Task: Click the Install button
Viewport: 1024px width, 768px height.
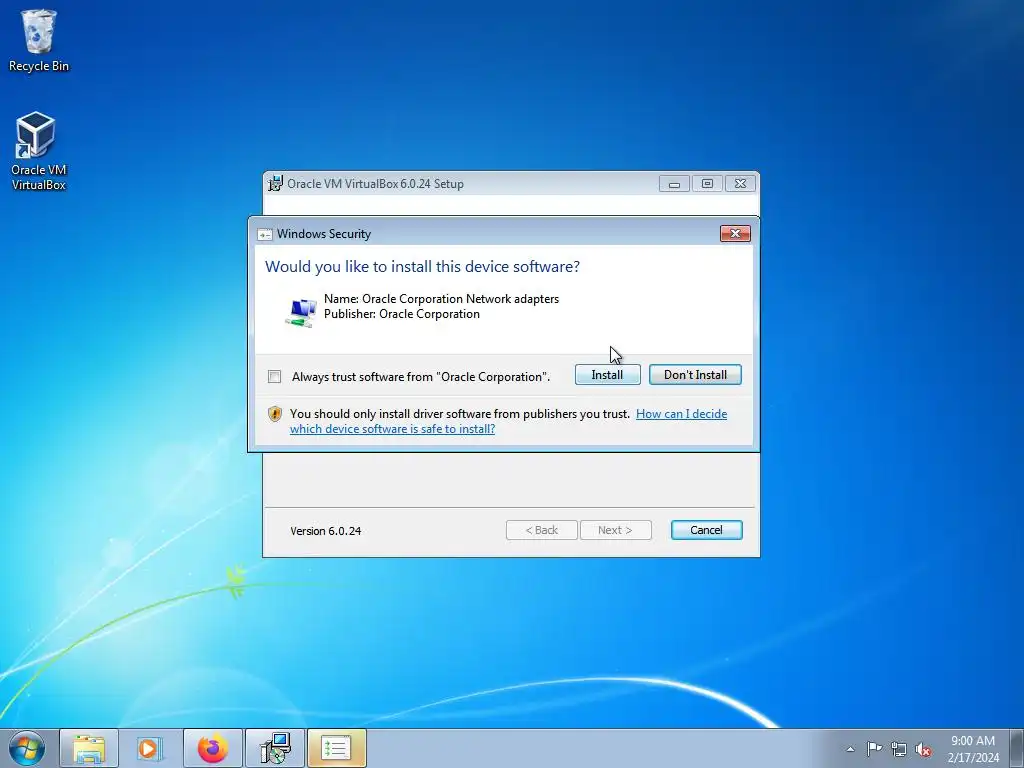Action: [x=607, y=375]
